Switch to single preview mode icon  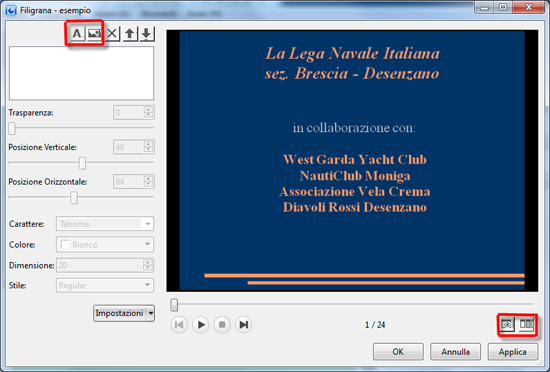click(507, 325)
